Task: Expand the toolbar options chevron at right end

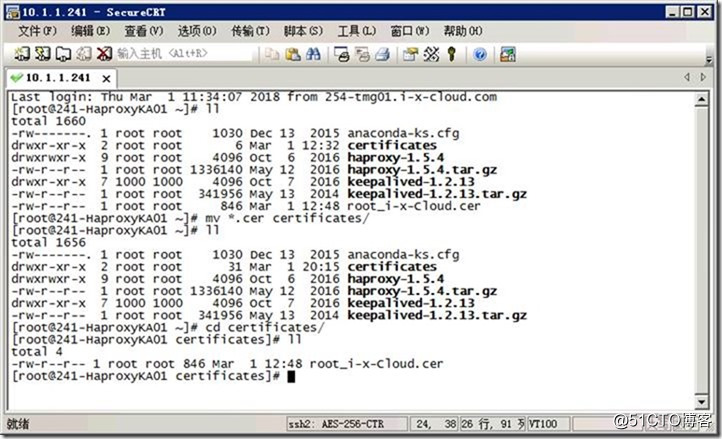Action: (709, 59)
